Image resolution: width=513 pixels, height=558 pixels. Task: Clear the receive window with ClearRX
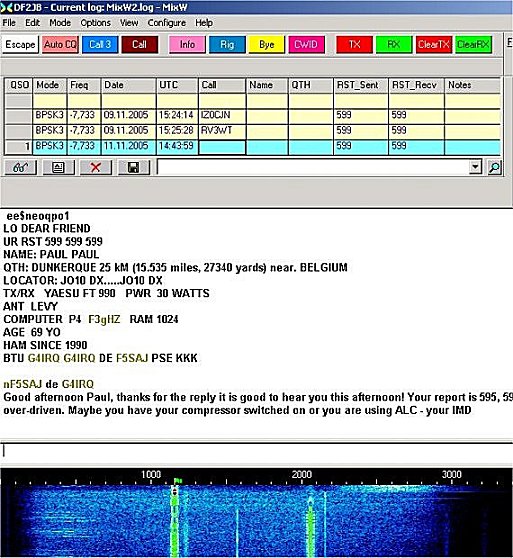click(473, 44)
